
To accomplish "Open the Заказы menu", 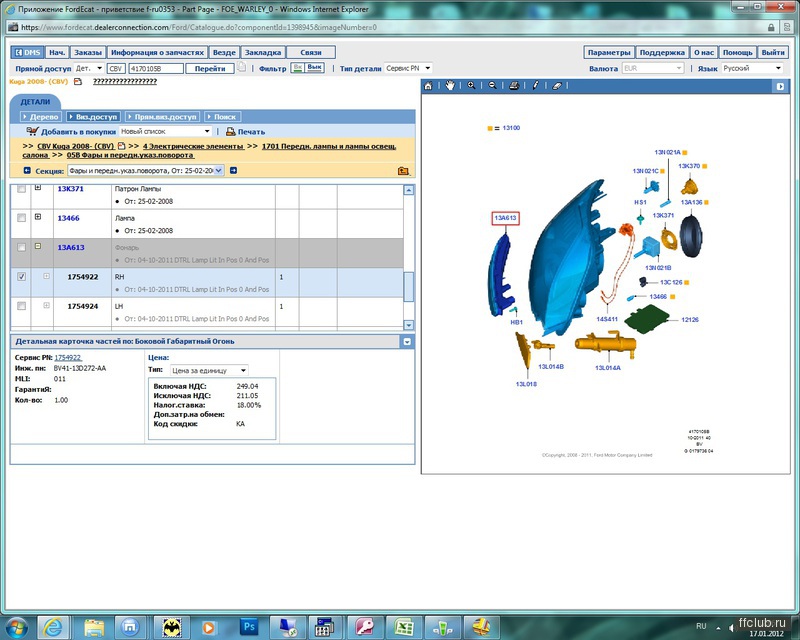I will click(88, 52).
